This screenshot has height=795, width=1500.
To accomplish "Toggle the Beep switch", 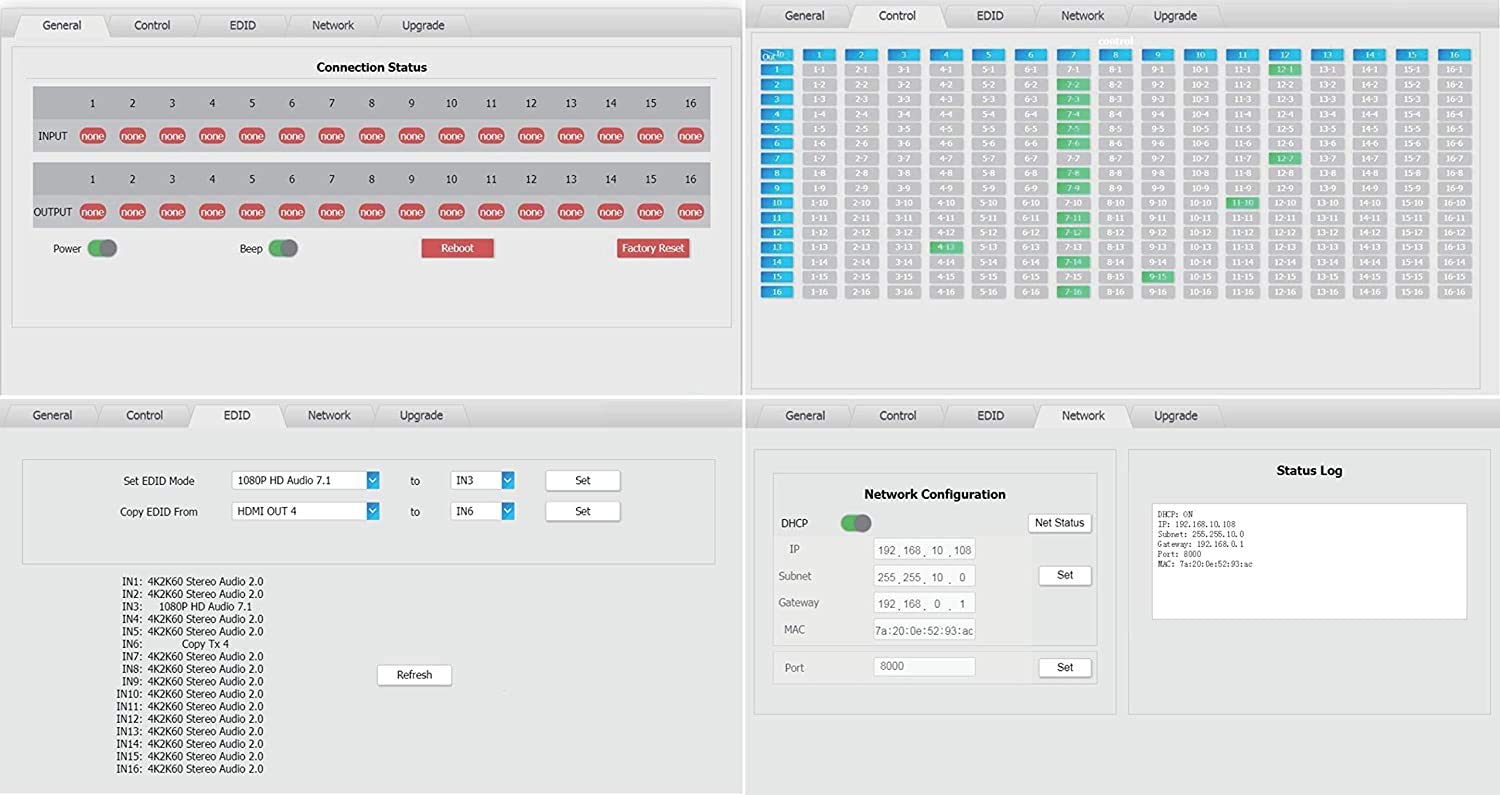I will click(x=283, y=248).
